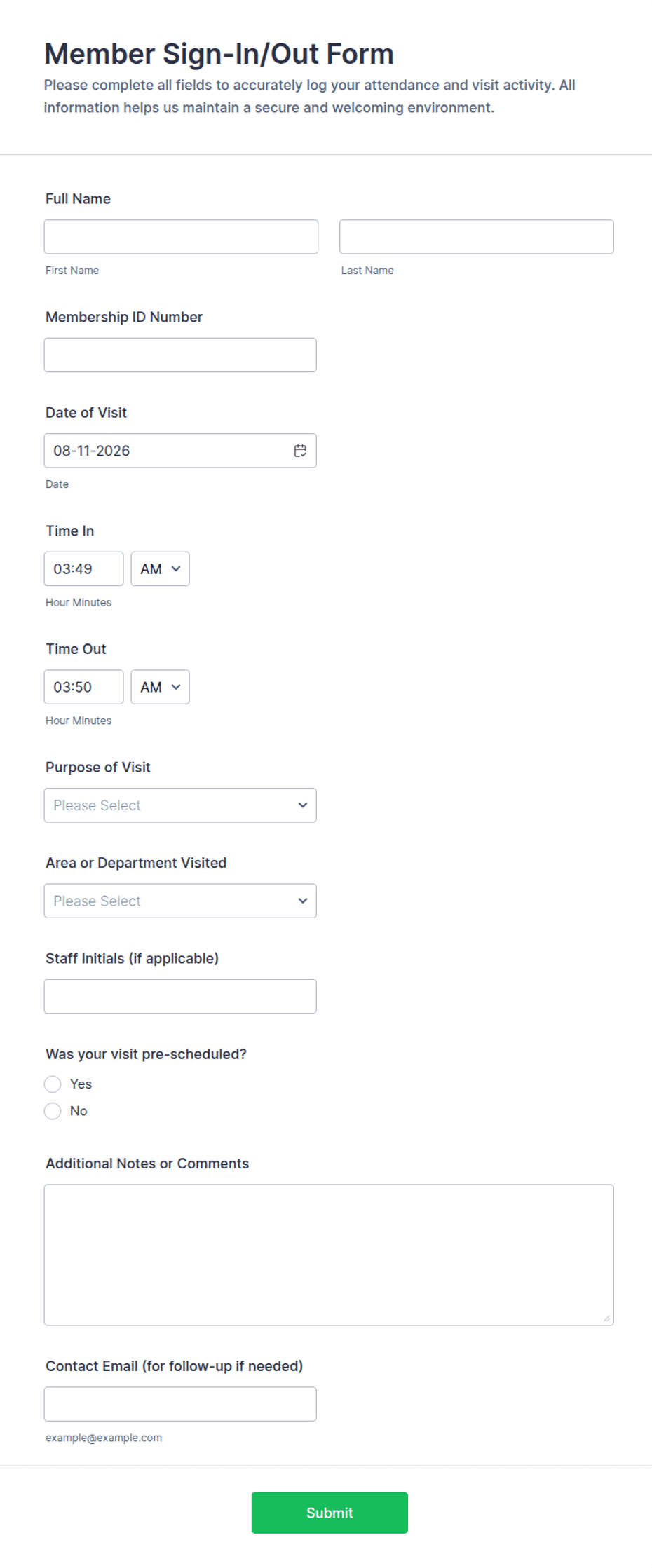Viewport: 652px width, 1568px height.
Task: Click the Member Sign-In/Out Form heading
Action: pos(219,54)
